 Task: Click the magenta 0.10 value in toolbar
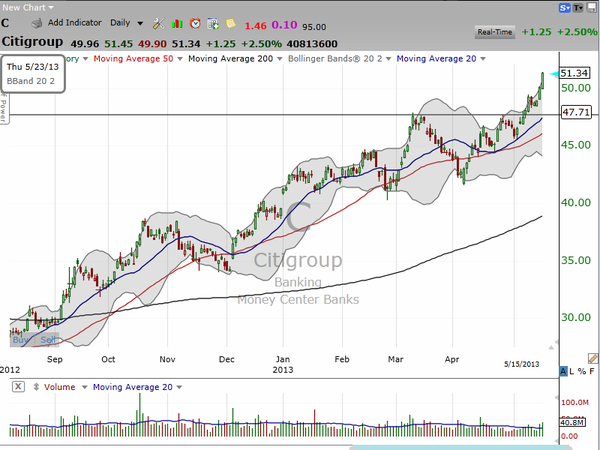pos(284,25)
